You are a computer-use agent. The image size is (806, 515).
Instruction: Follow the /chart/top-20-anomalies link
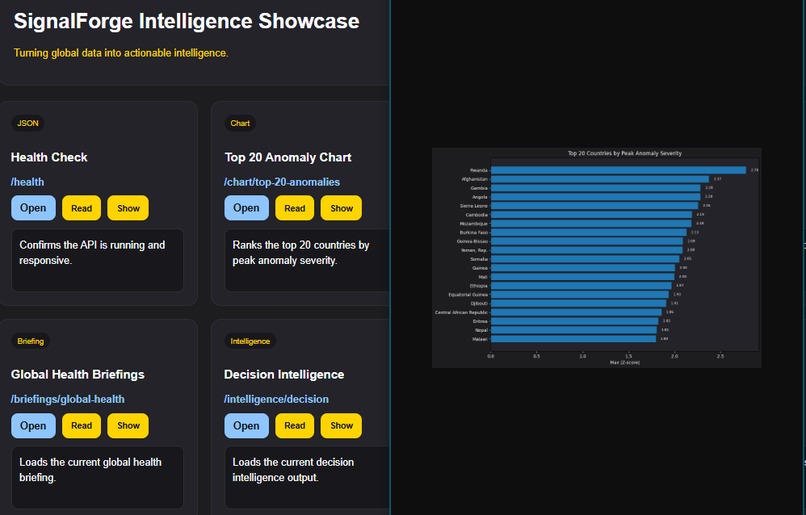[x=282, y=182]
